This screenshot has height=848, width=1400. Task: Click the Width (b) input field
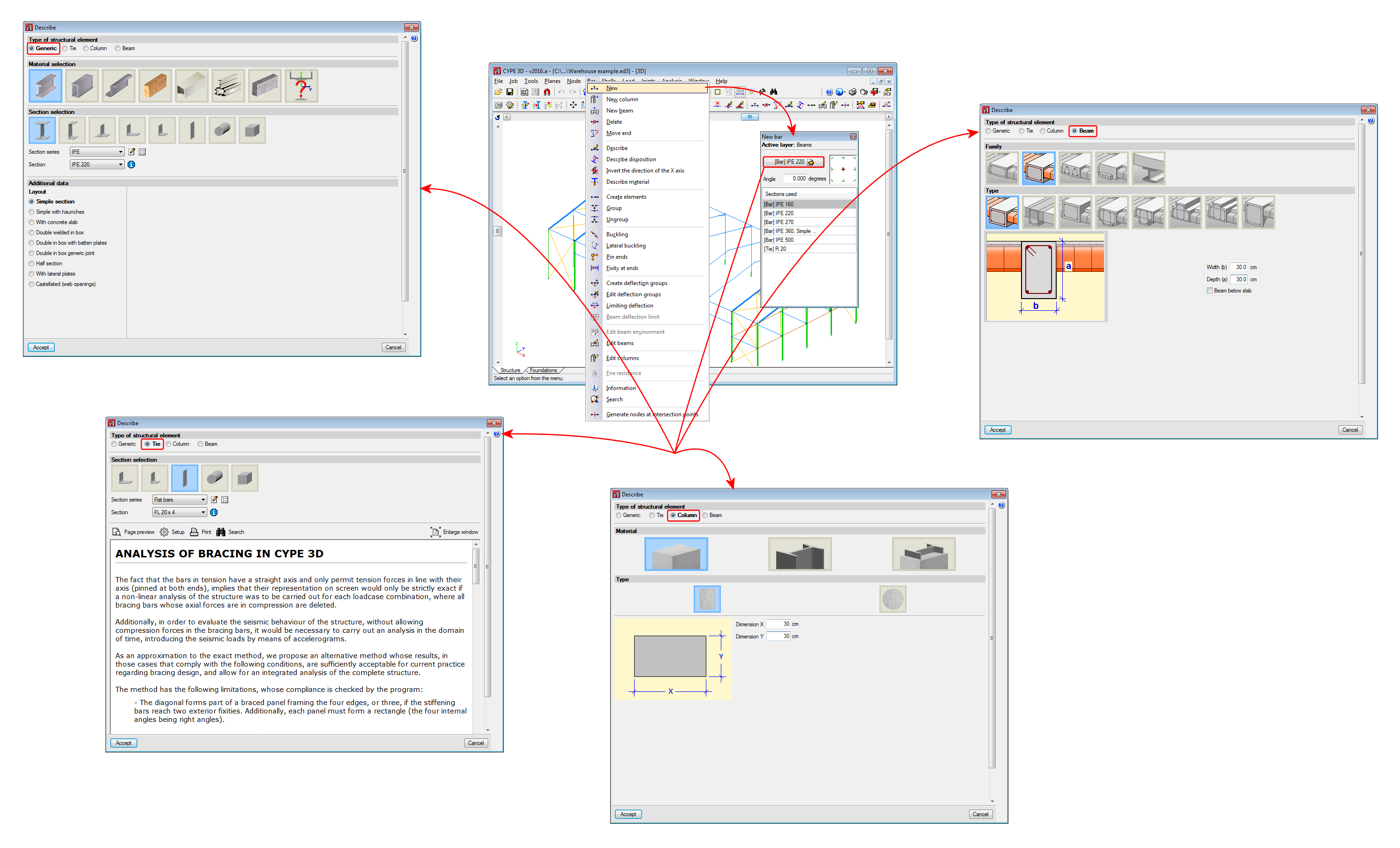[1239, 267]
